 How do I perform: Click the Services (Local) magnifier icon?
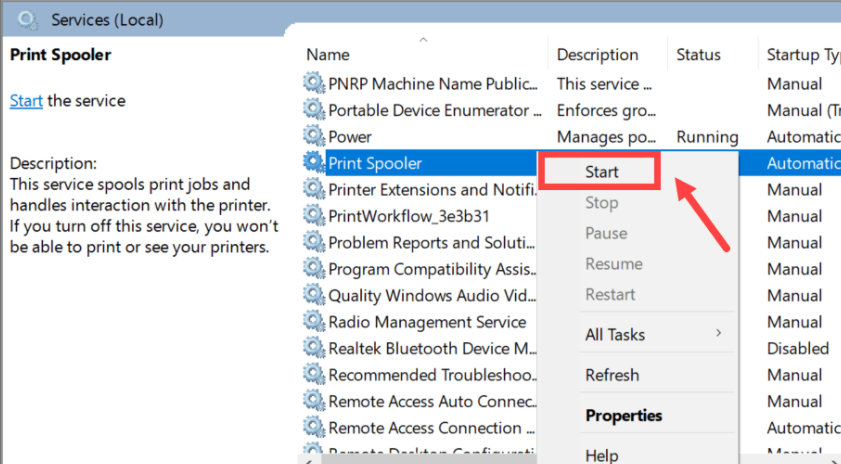28,19
